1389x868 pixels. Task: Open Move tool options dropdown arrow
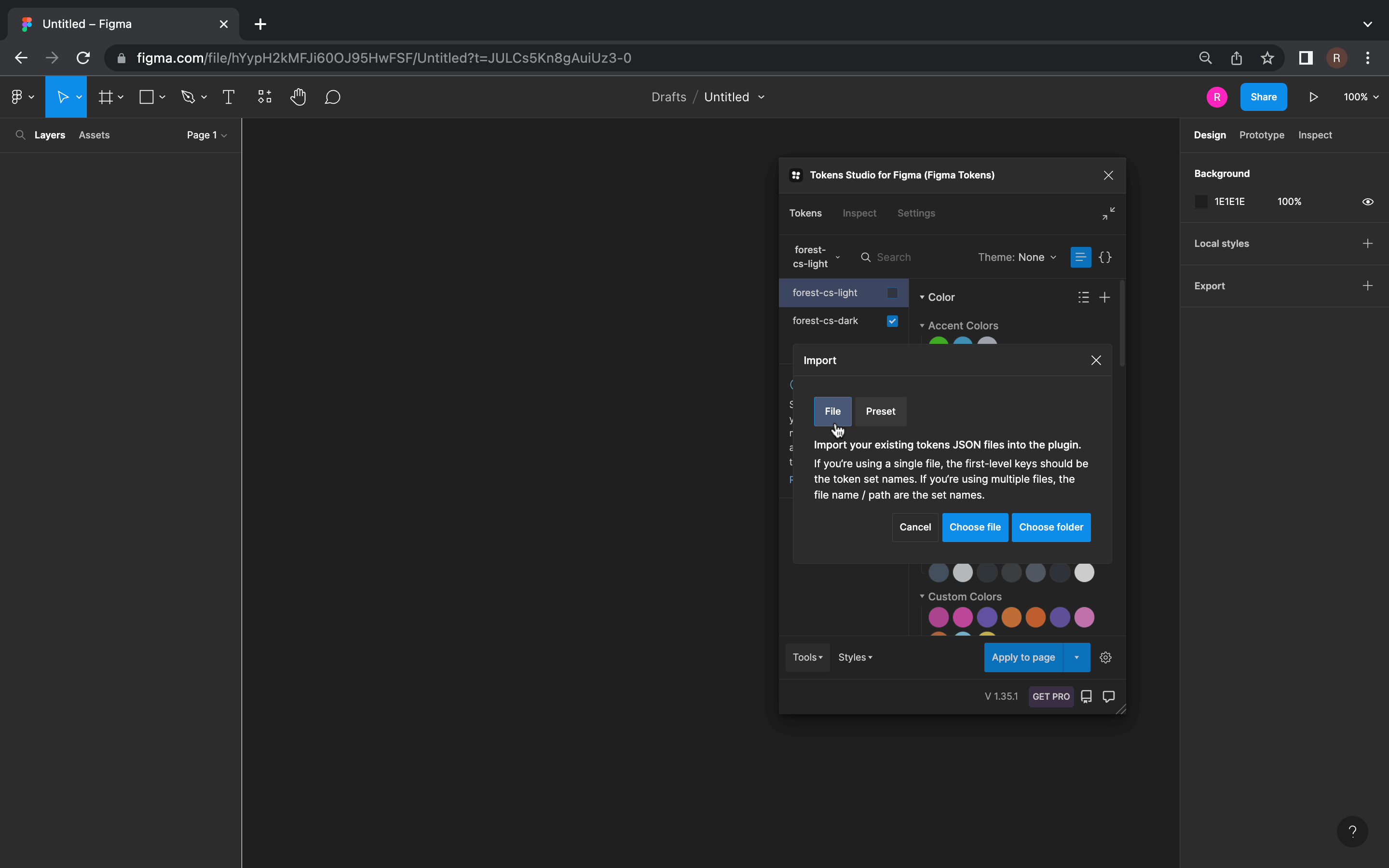point(79,97)
